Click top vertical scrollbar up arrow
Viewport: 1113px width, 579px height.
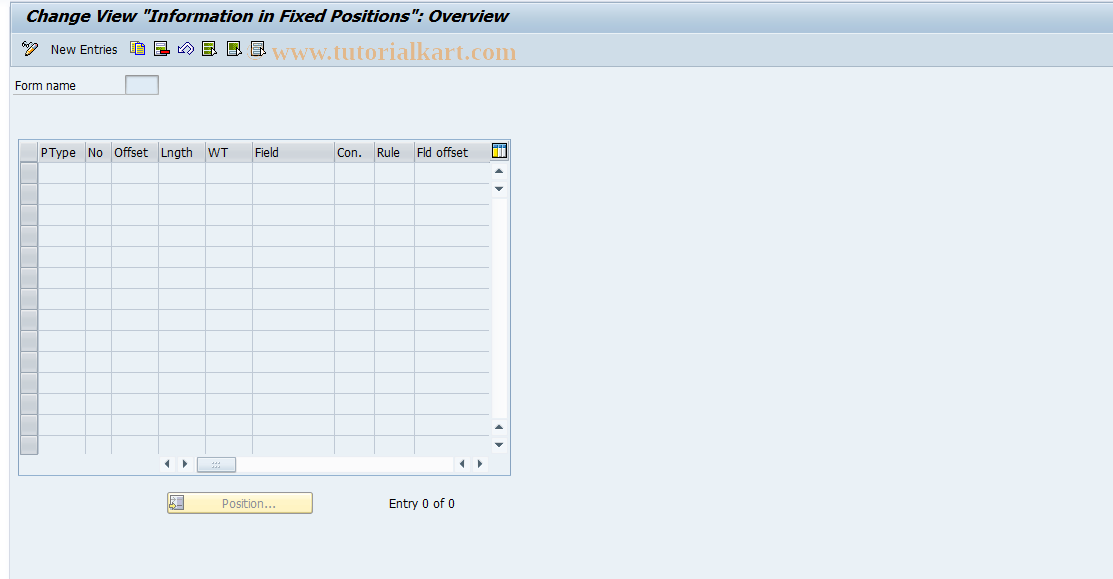tap(499, 171)
